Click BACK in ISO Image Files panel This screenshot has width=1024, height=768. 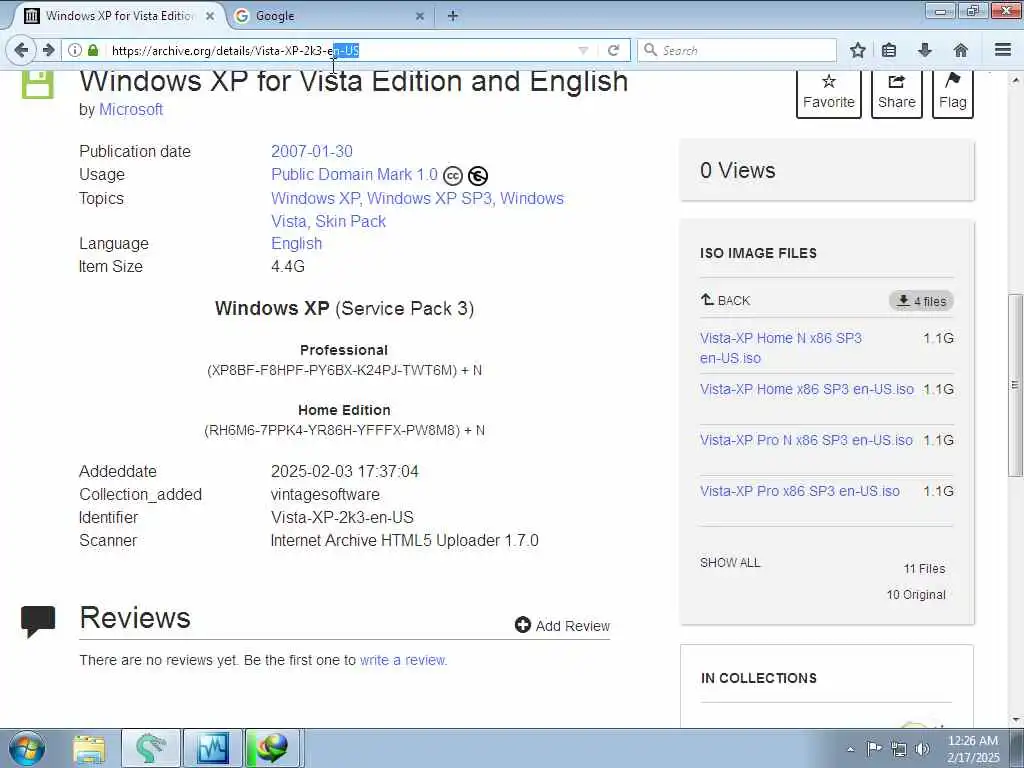pos(726,300)
